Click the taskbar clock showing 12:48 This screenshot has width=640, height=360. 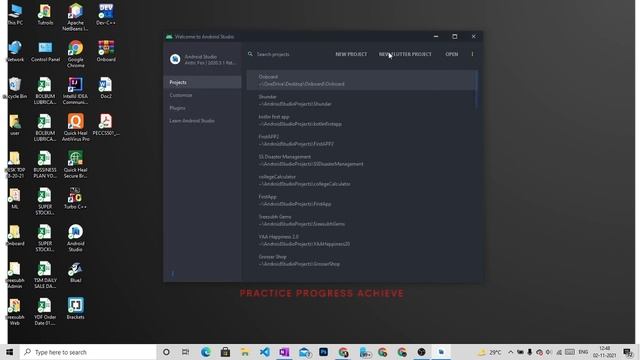point(604,352)
